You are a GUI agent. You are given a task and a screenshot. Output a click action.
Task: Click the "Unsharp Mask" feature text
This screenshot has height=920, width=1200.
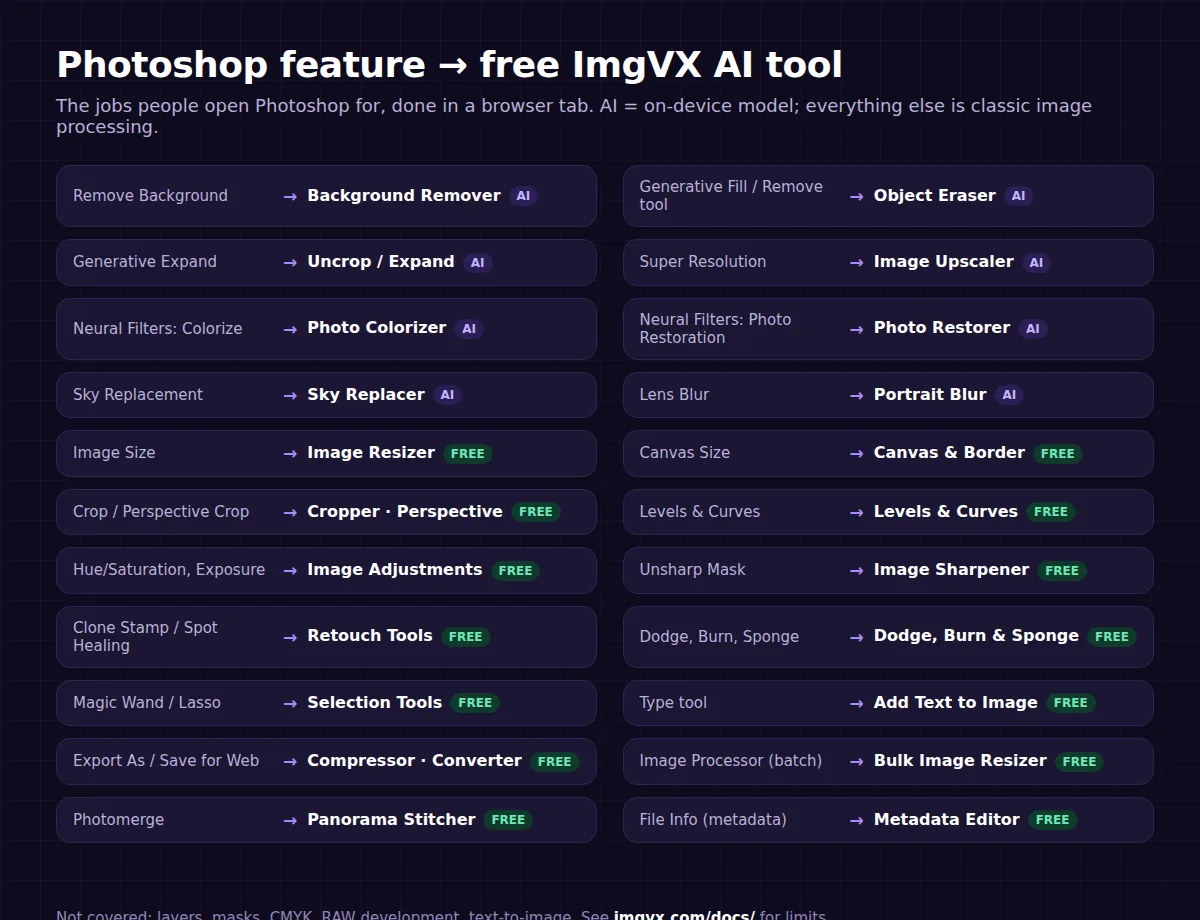[693, 570]
